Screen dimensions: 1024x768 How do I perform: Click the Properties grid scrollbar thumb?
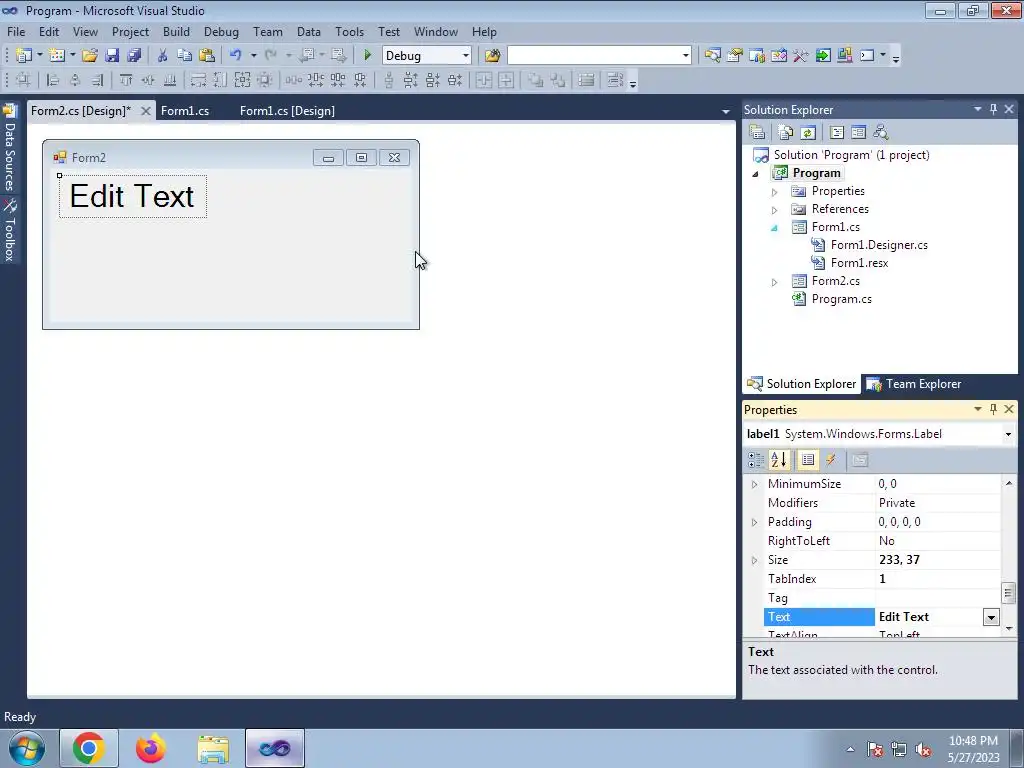click(1008, 593)
